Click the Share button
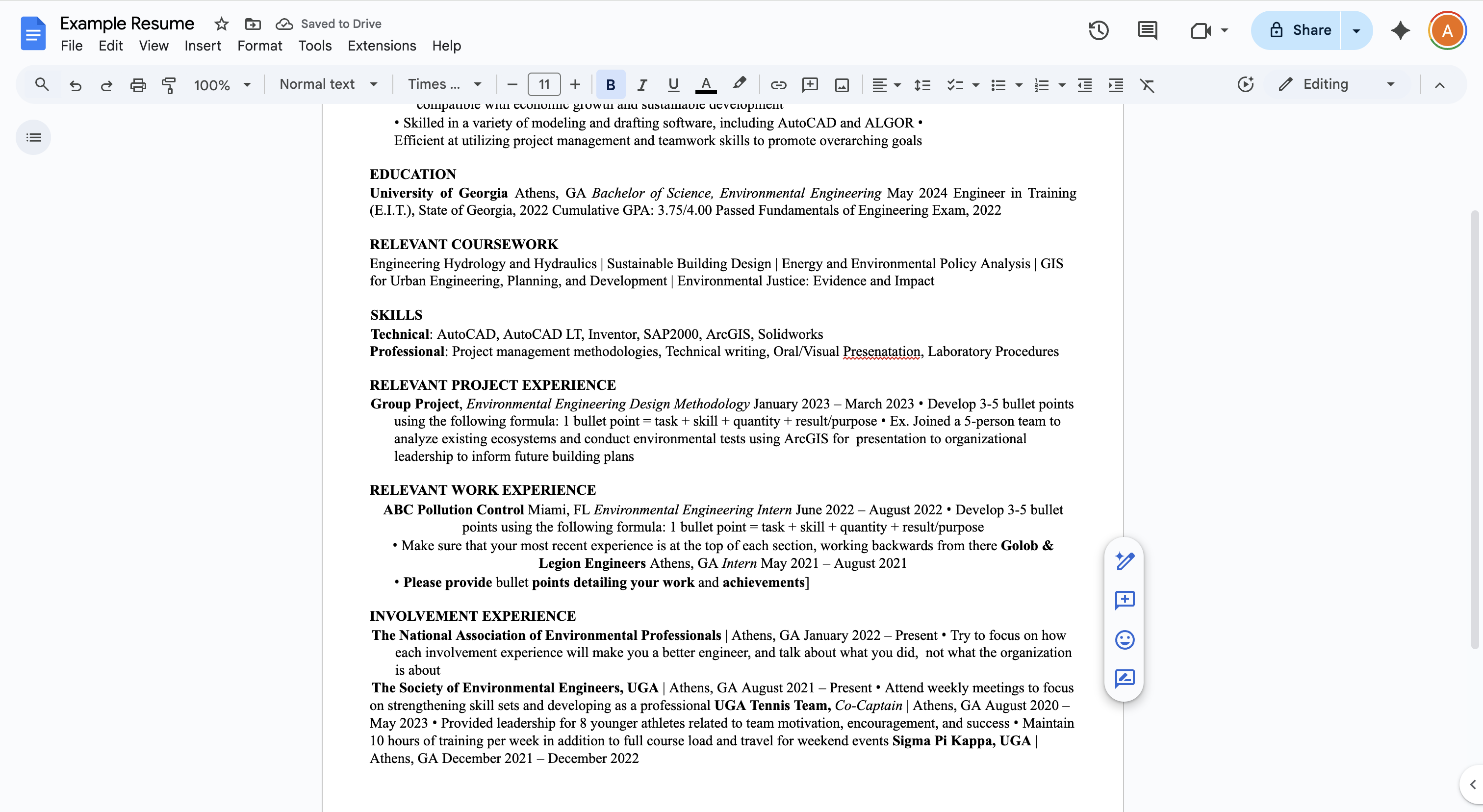Viewport: 1483px width, 812px height. (1300, 30)
